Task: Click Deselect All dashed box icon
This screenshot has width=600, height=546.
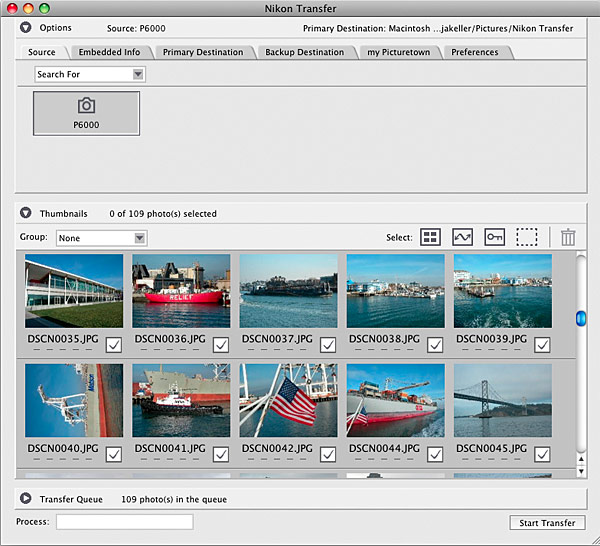Action: pos(527,237)
